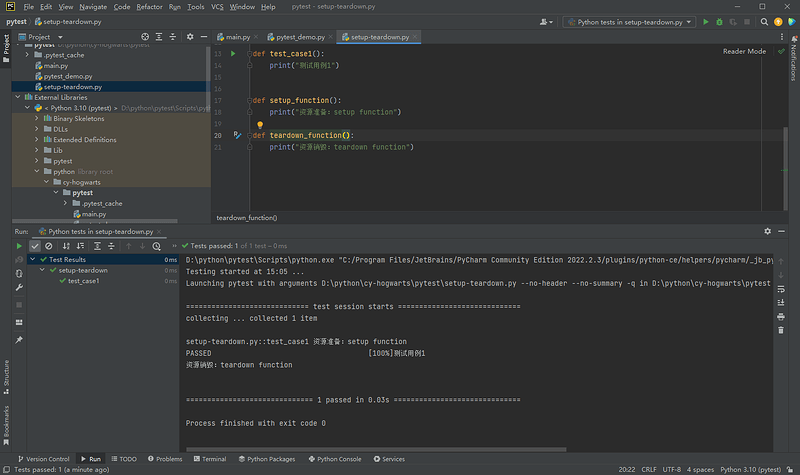Sort test results alphabetically
Screen dimensions: 800x475
pos(66,246)
